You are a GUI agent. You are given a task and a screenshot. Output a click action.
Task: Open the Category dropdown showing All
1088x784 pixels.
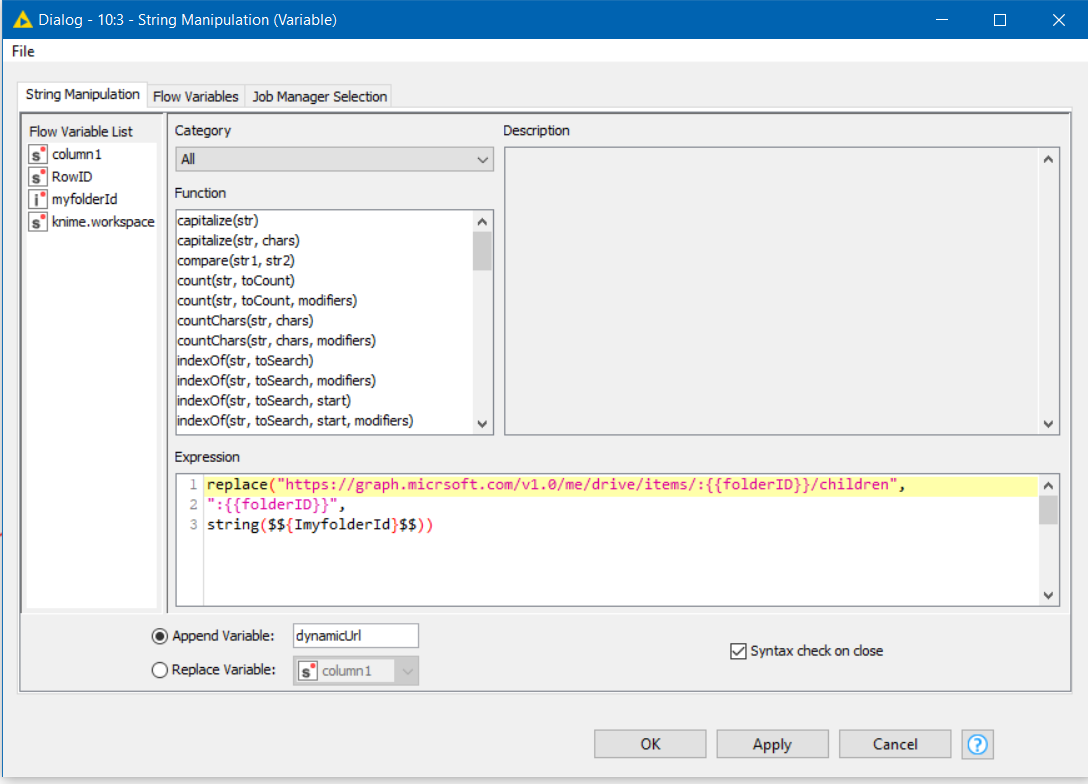334,160
